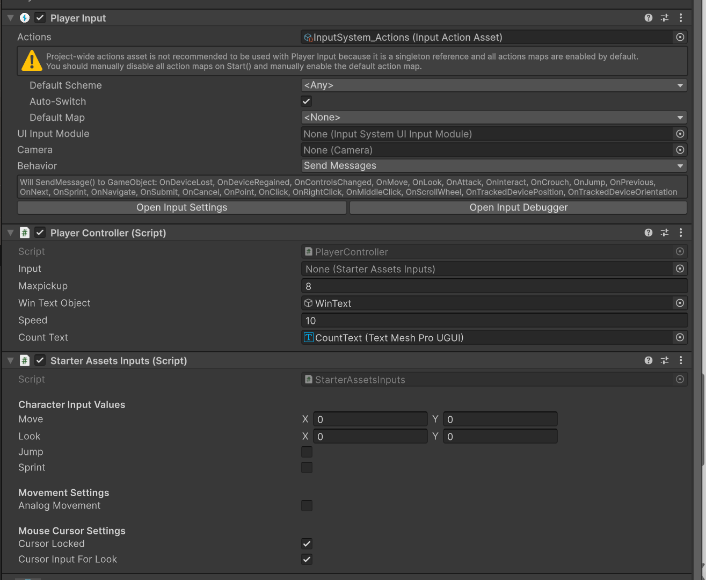Viewport: 706px width, 580px height.
Task: Toggle the Player Input component enabled checkbox
Action: [40, 18]
